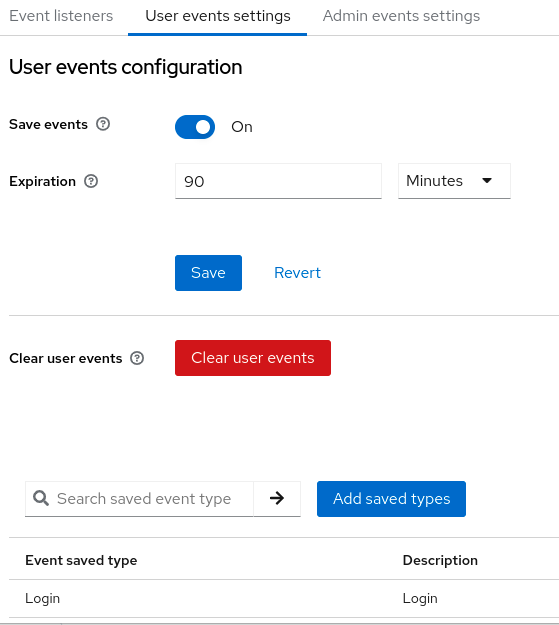This screenshot has width=559, height=625.
Task: Open Admin events settings tab
Action: 401,16
